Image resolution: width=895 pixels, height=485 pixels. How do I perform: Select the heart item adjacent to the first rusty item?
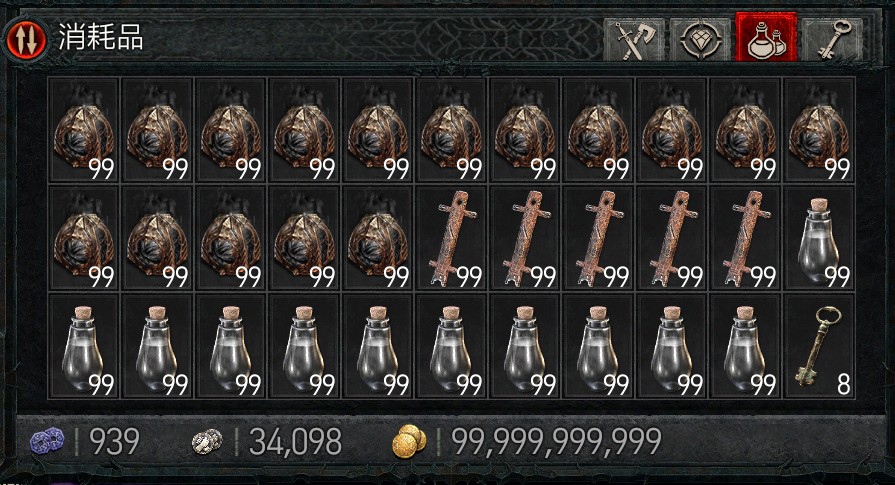point(377,238)
